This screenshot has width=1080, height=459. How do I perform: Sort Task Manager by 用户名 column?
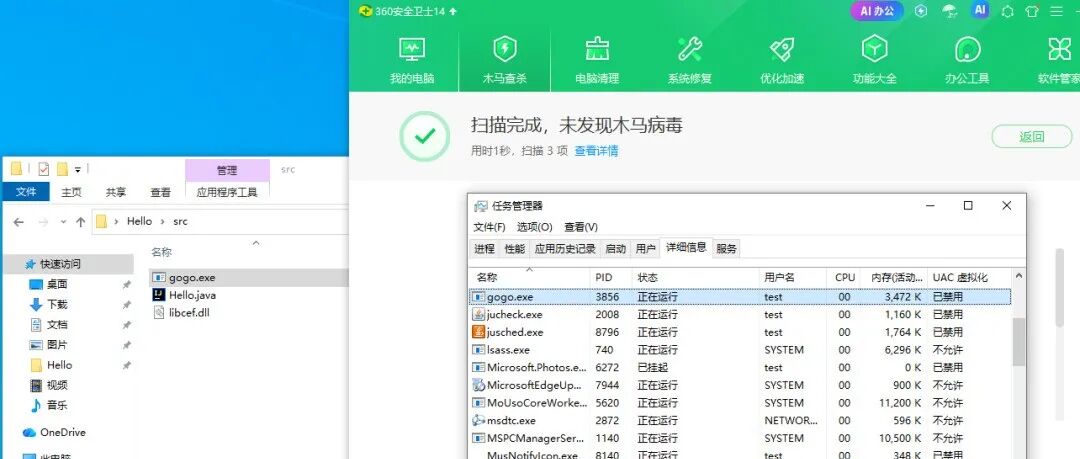(792, 277)
